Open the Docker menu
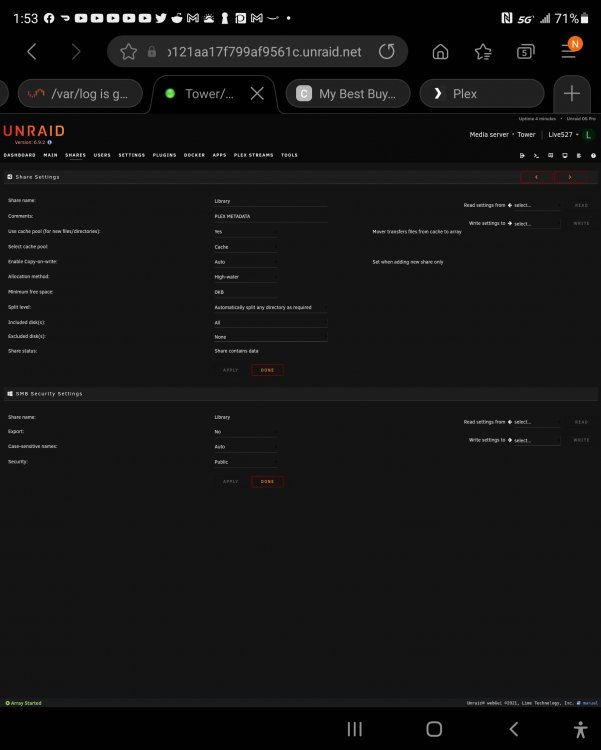The image size is (601, 750). tap(194, 155)
